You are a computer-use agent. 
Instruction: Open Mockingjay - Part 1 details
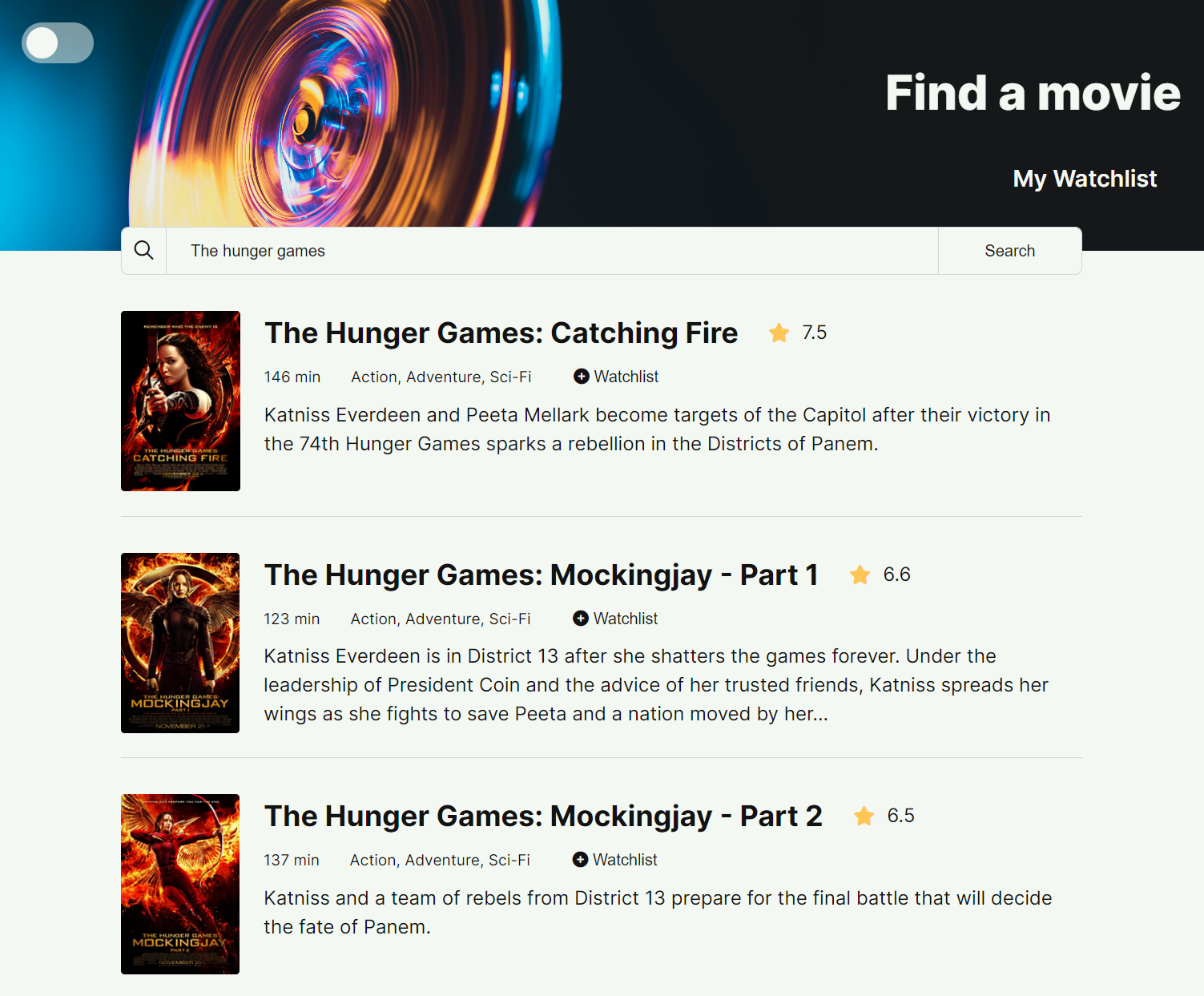point(542,575)
